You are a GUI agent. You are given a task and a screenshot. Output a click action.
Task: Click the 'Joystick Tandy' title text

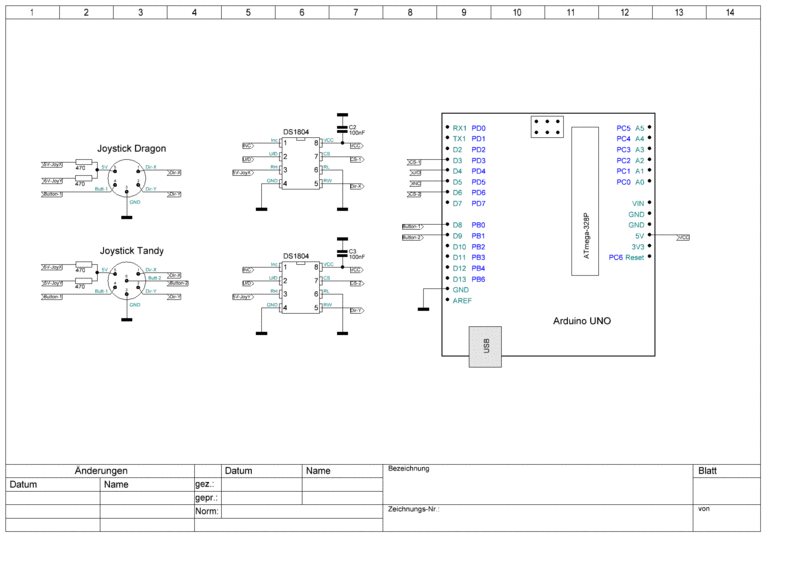[132, 251]
